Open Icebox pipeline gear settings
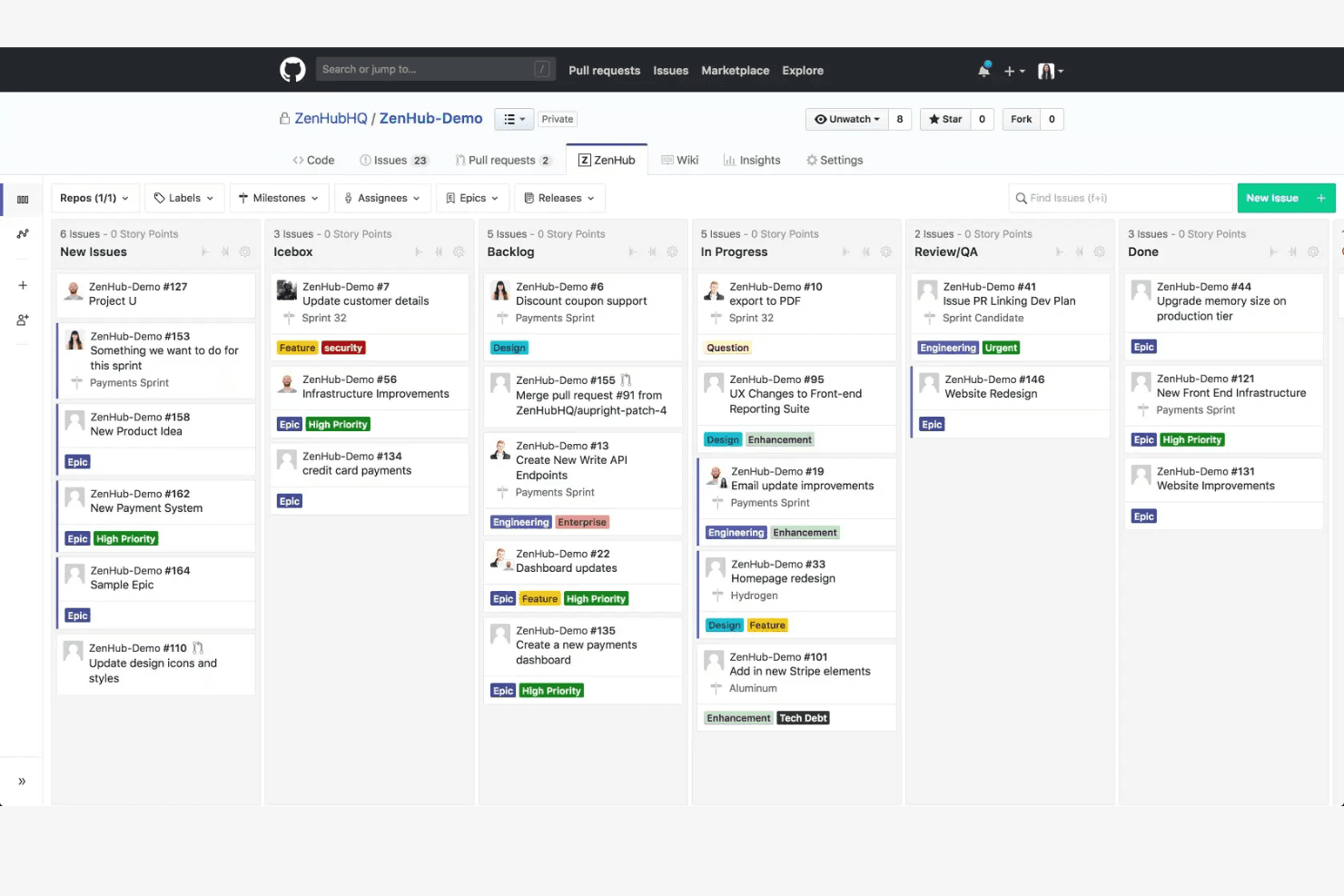The height and width of the screenshot is (896, 1344). pos(459,252)
